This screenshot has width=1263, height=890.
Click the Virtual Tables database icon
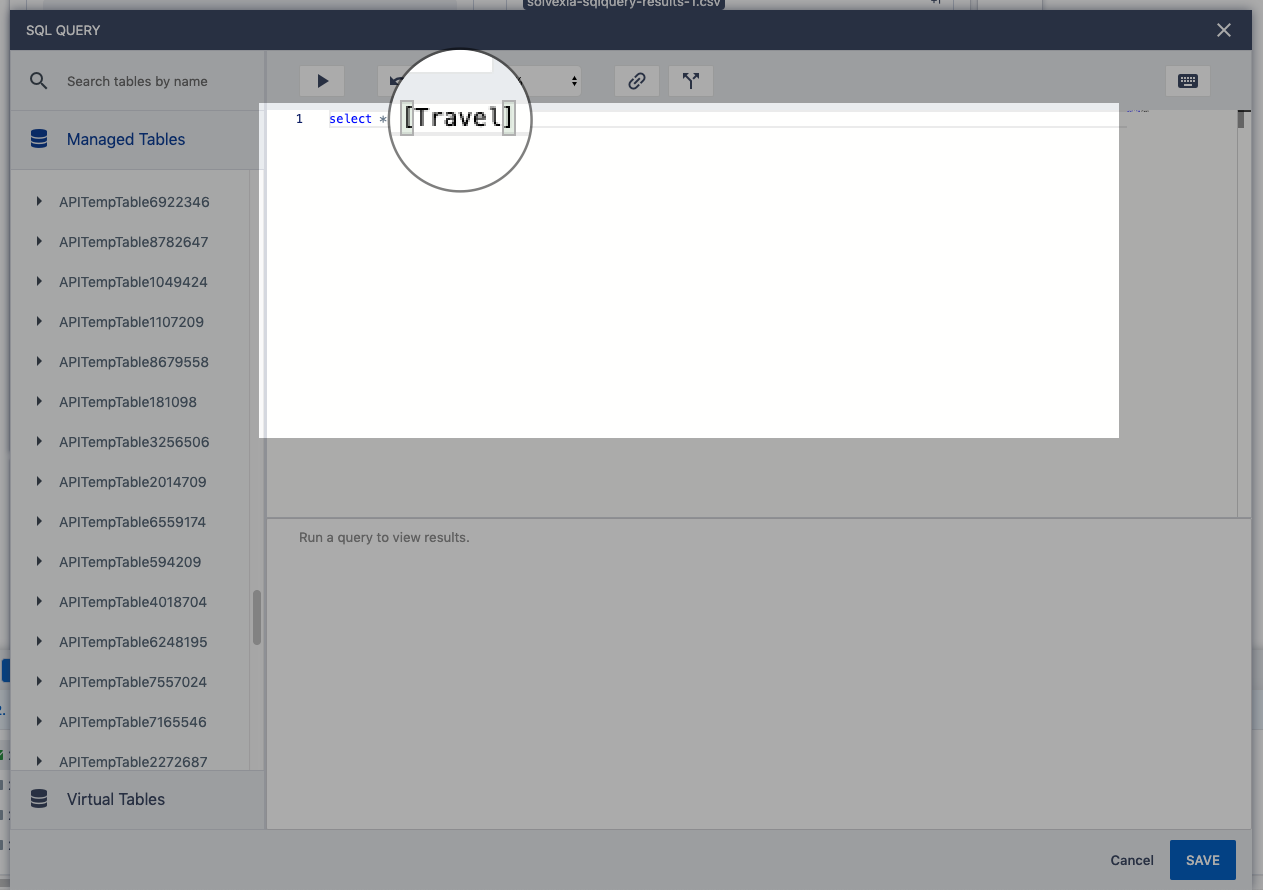pyautogui.click(x=39, y=799)
